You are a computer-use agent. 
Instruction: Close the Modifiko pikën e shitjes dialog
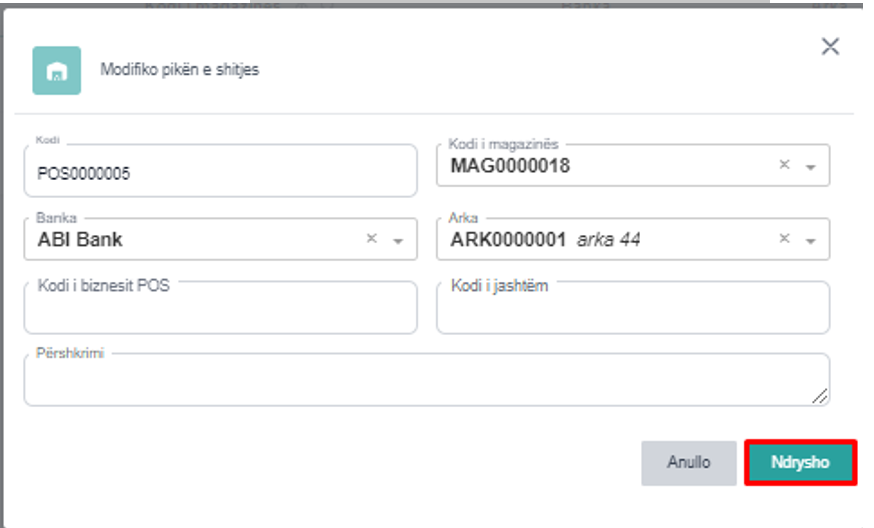[x=830, y=46]
